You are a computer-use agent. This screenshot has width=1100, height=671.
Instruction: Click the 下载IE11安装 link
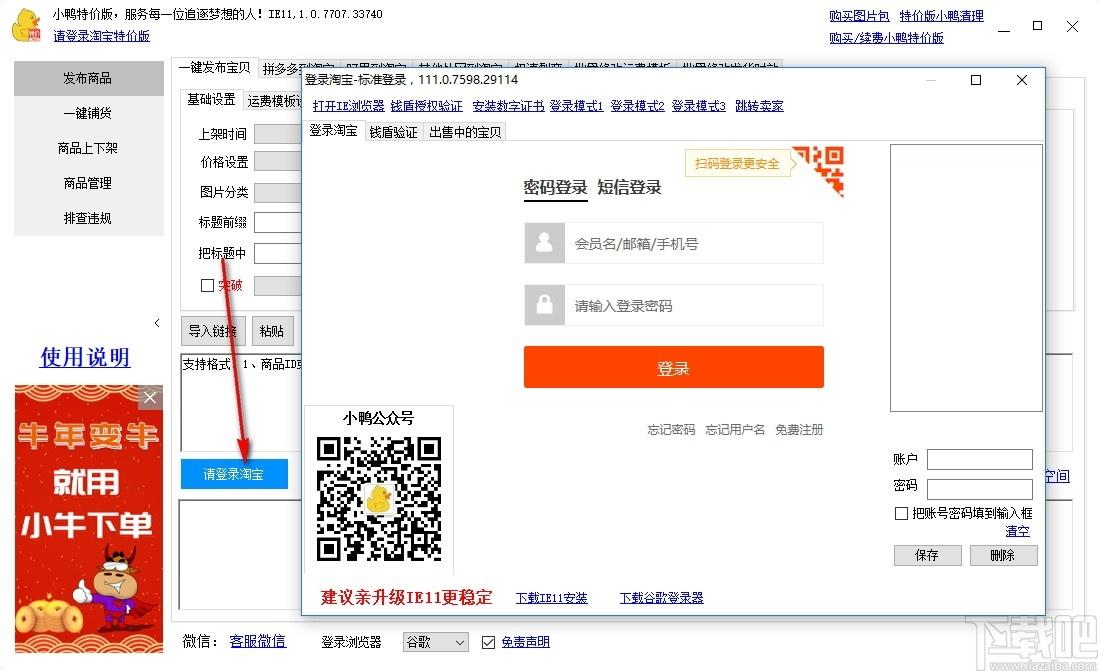point(551,598)
